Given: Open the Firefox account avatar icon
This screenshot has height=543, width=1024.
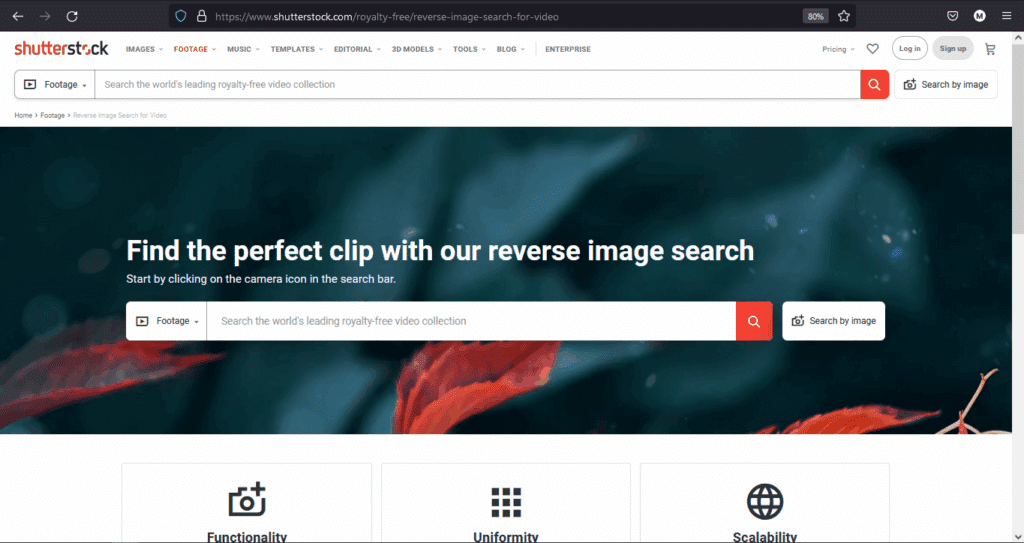Looking at the screenshot, I should point(980,16).
